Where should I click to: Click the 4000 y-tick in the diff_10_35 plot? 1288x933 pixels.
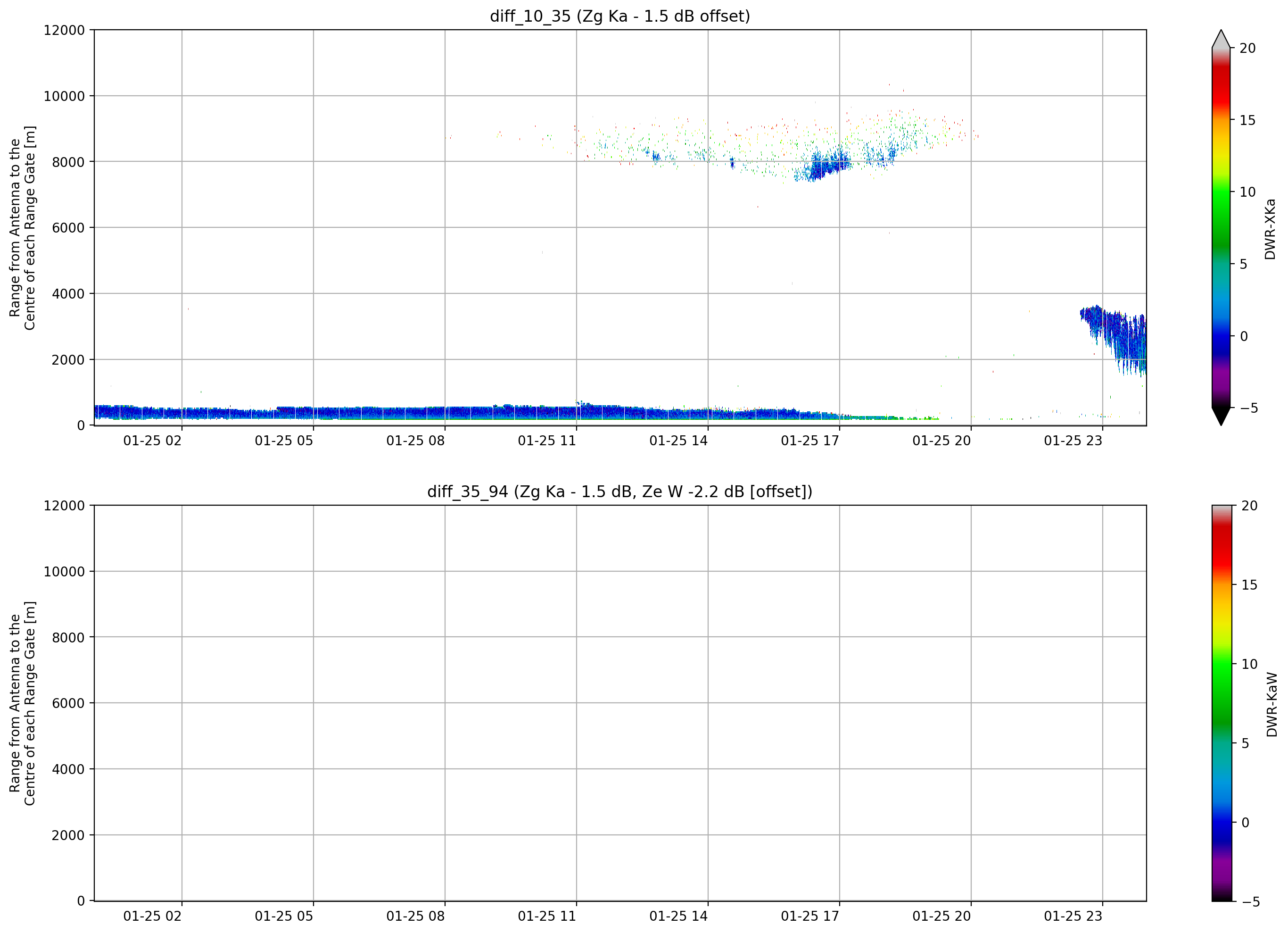point(68,294)
